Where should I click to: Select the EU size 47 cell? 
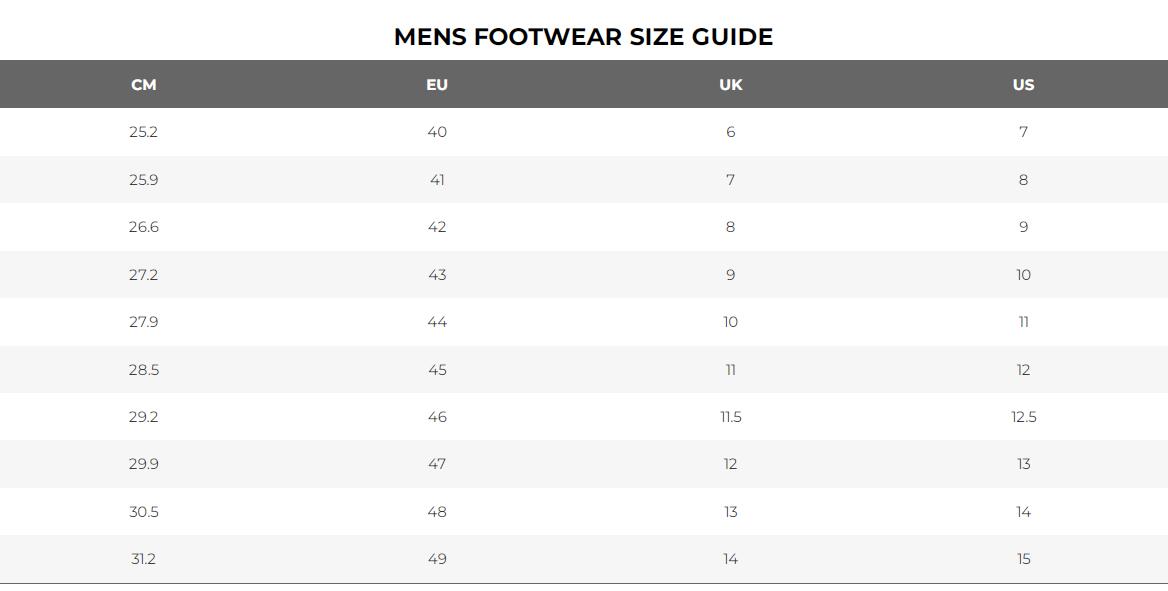click(437, 464)
